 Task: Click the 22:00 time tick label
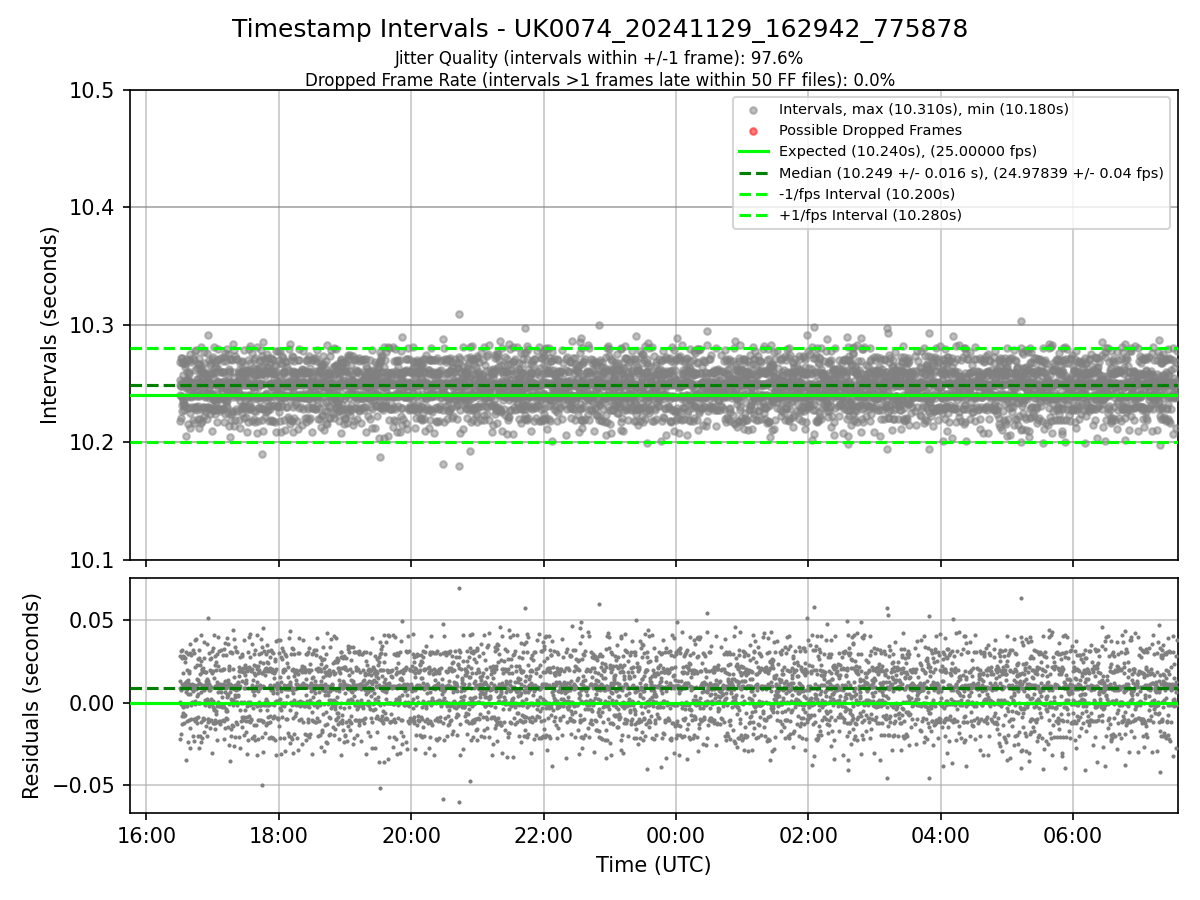[x=543, y=835]
